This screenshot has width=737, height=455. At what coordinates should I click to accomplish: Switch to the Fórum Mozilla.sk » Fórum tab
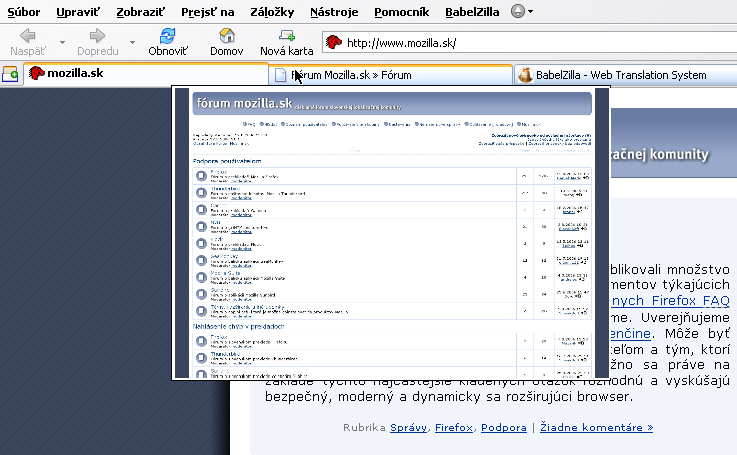[x=390, y=75]
